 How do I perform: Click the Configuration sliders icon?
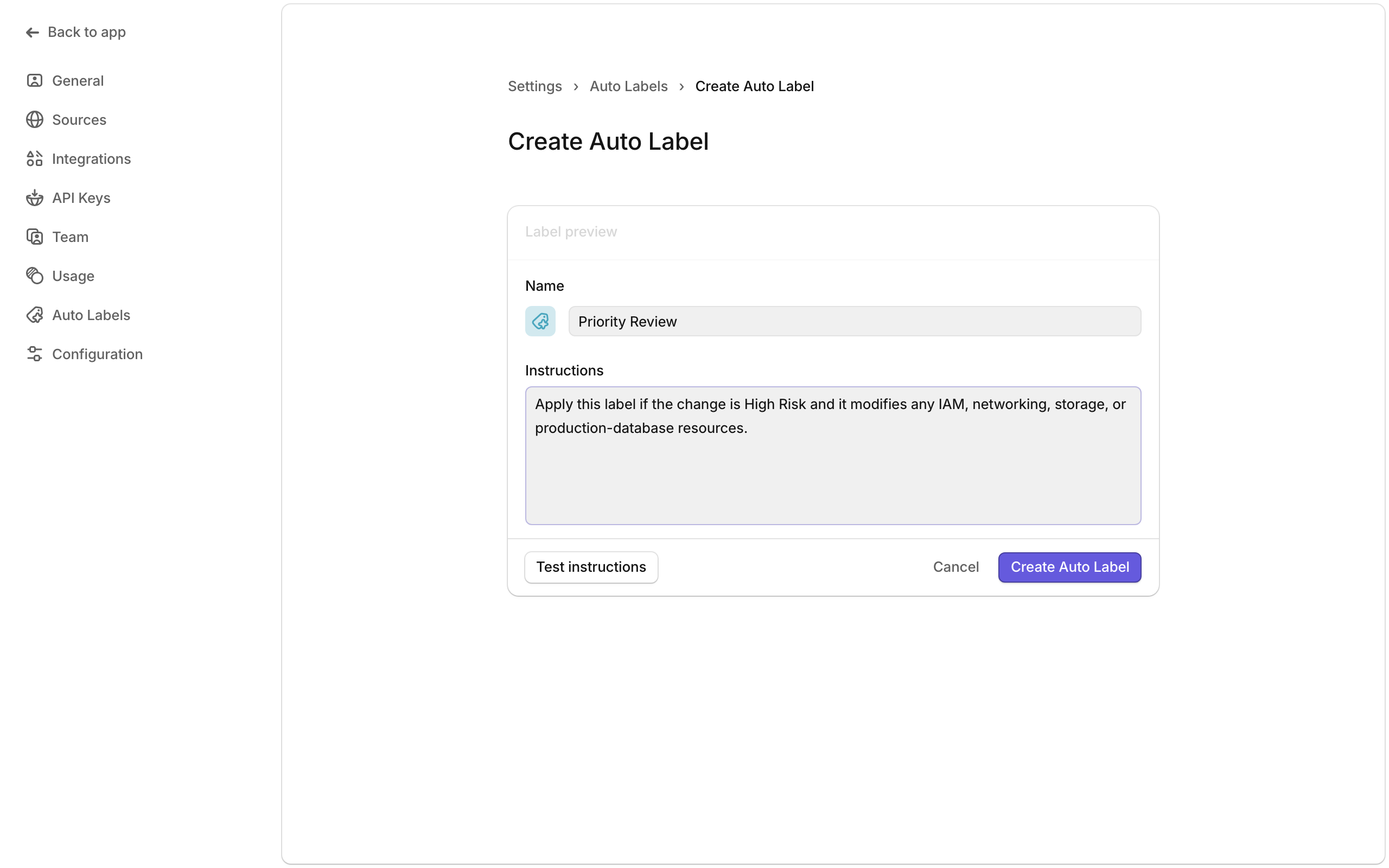(34, 354)
